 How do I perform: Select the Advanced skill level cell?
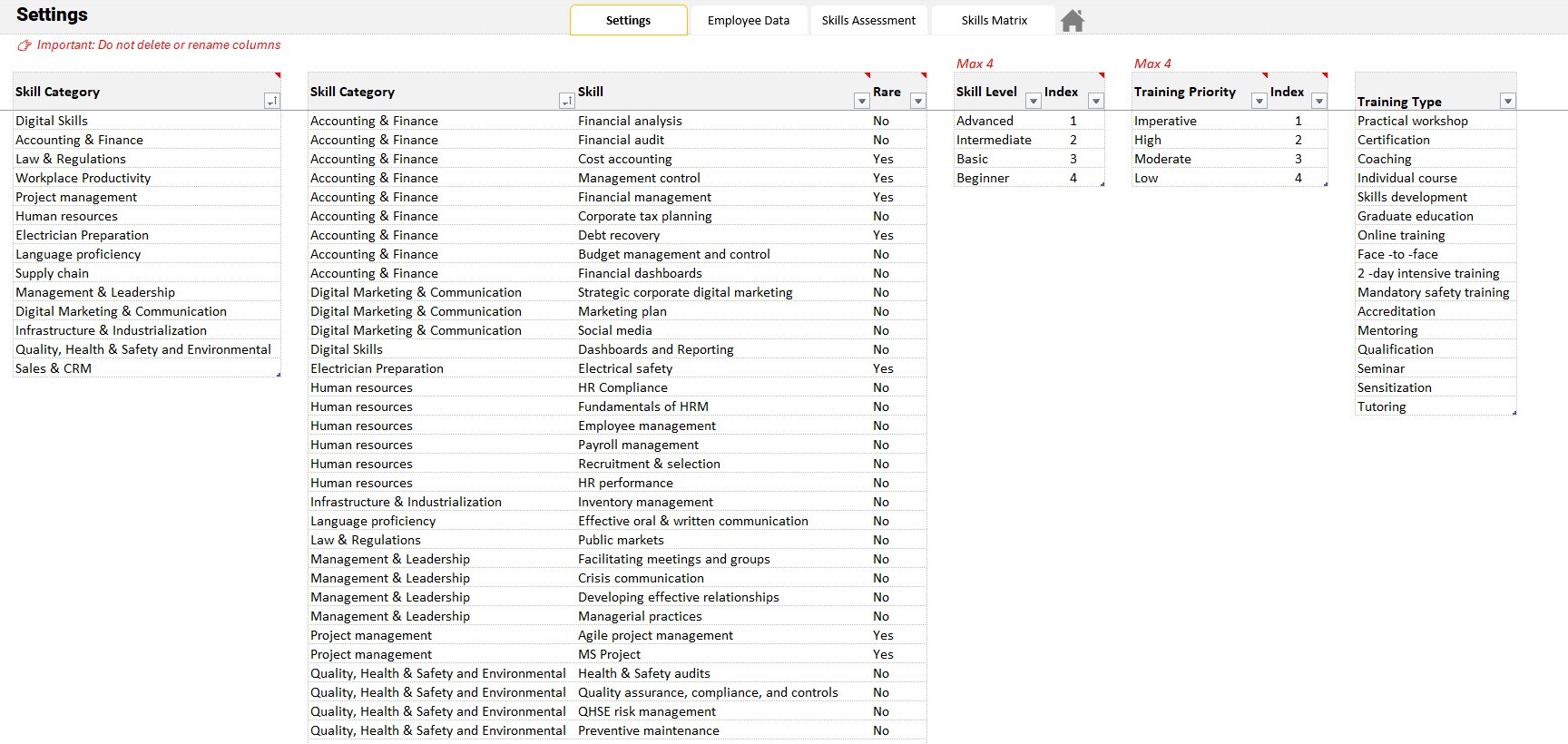[x=997, y=121]
